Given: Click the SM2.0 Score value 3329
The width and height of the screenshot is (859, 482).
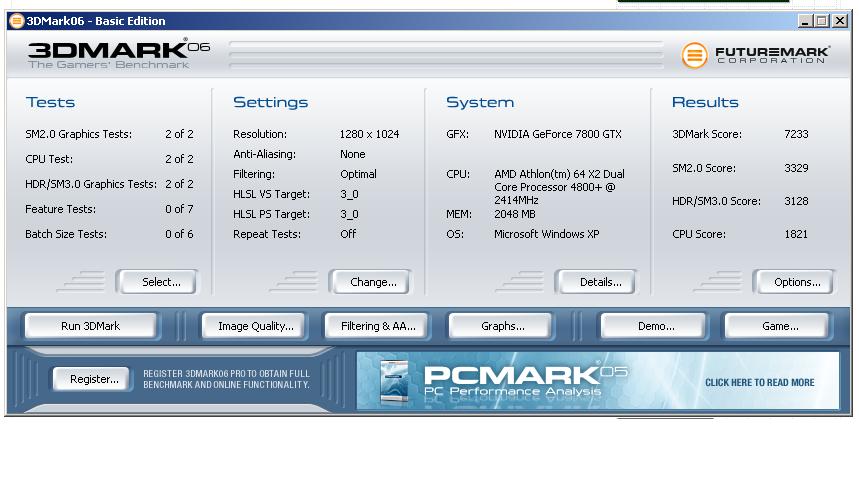Looking at the screenshot, I should [796, 168].
